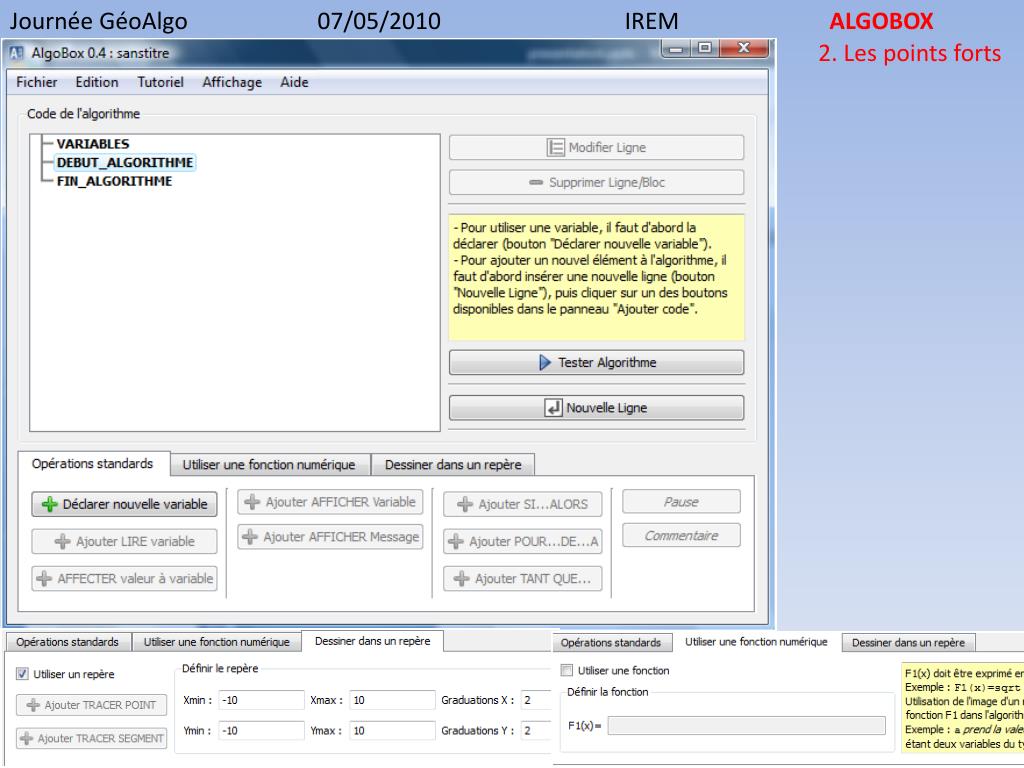
Task: Click the Commentaire button
Action: (x=681, y=536)
